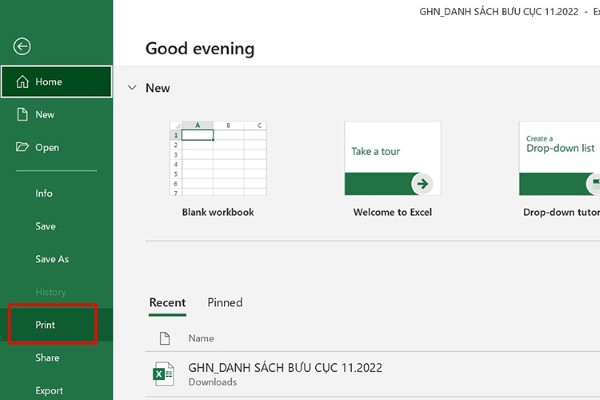The height and width of the screenshot is (400, 600).
Task: Click the New document icon
Action: 22,115
